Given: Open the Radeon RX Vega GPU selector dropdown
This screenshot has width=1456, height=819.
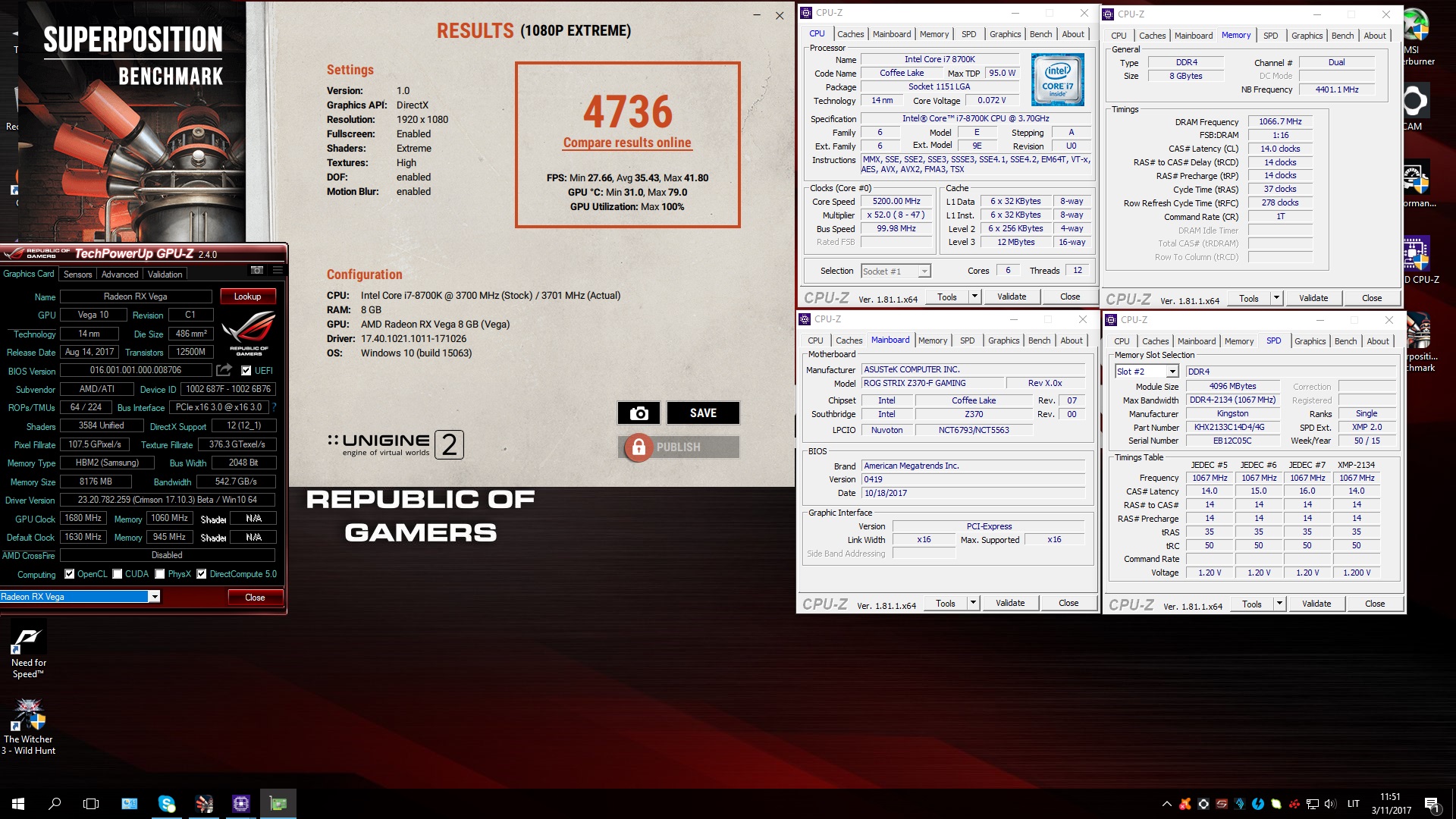Looking at the screenshot, I should [x=154, y=597].
